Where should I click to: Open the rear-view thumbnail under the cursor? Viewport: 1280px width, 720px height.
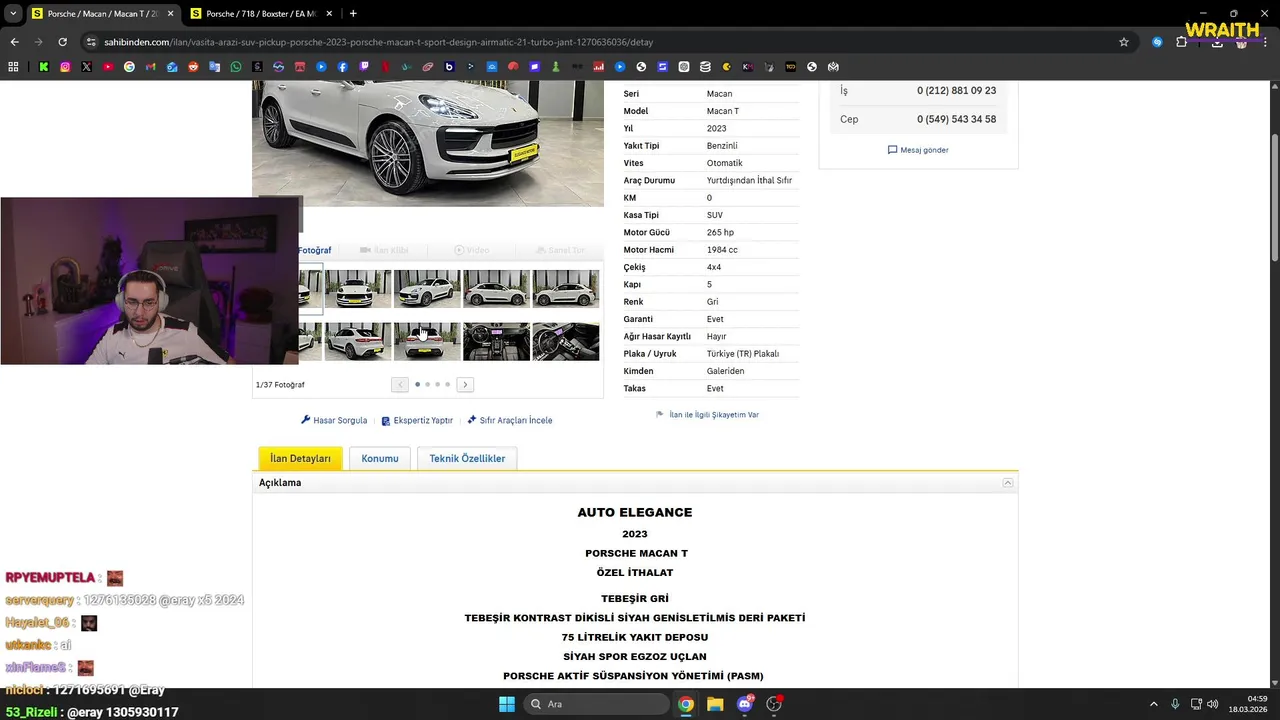(x=427, y=341)
